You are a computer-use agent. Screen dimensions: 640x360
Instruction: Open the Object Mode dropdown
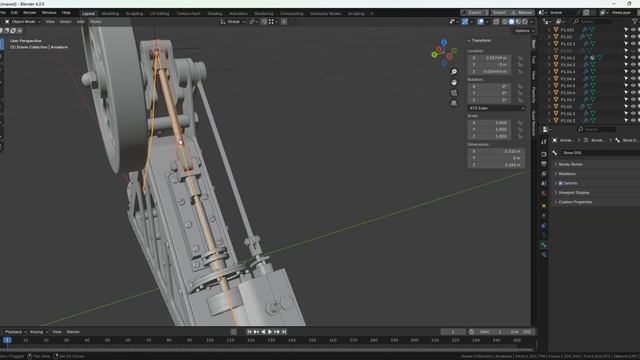(x=22, y=22)
